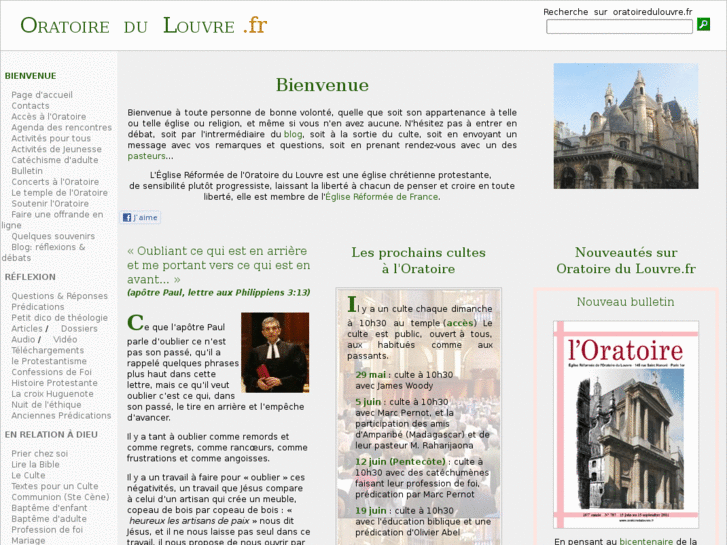This screenshot has width=727, height=545.
Task: Open Profession de foi page
Action: pos(47,530)
